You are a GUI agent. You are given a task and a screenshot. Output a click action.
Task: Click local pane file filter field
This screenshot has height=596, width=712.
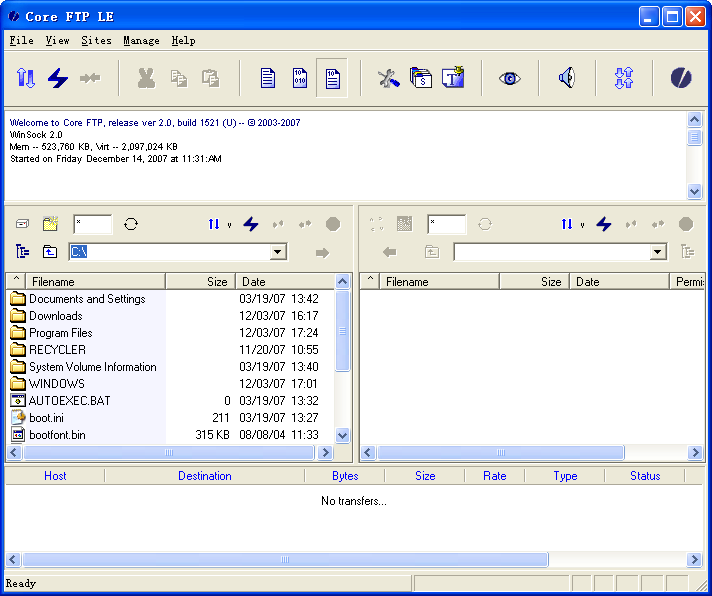point(93,224)
